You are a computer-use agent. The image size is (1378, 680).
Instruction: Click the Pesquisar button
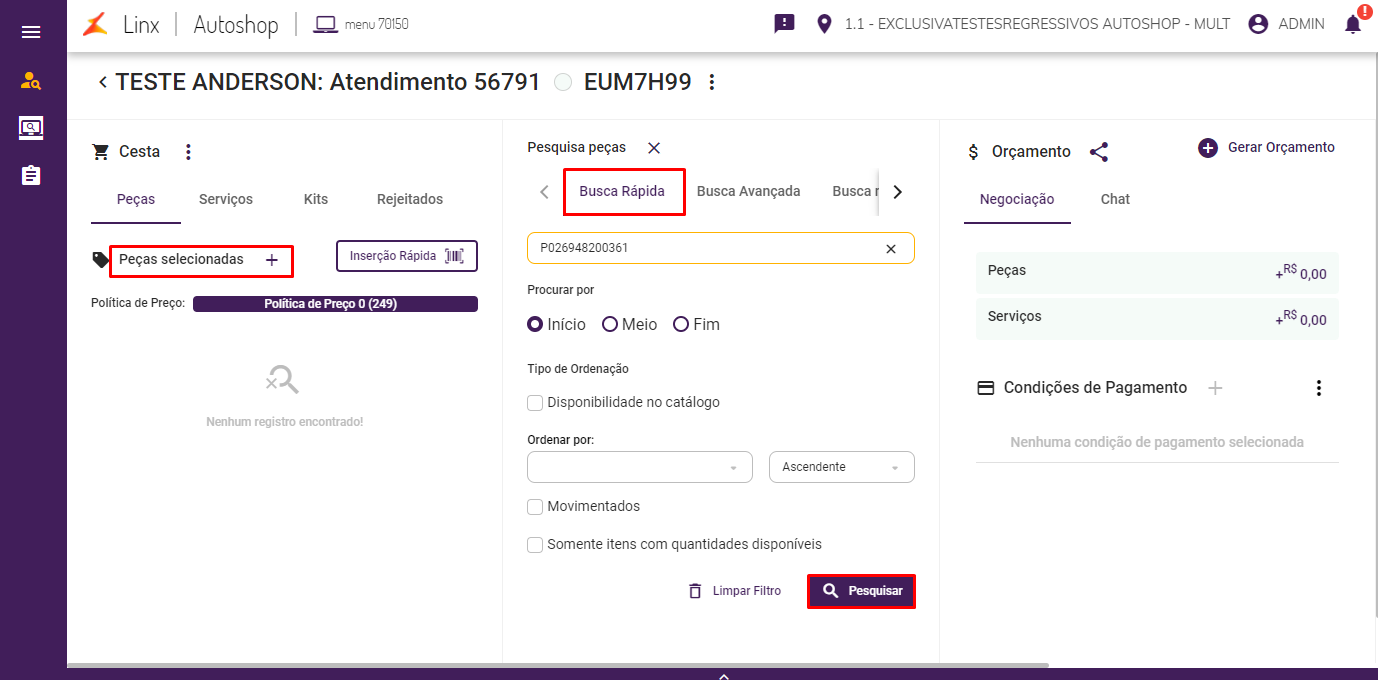(x=861, y=591)
